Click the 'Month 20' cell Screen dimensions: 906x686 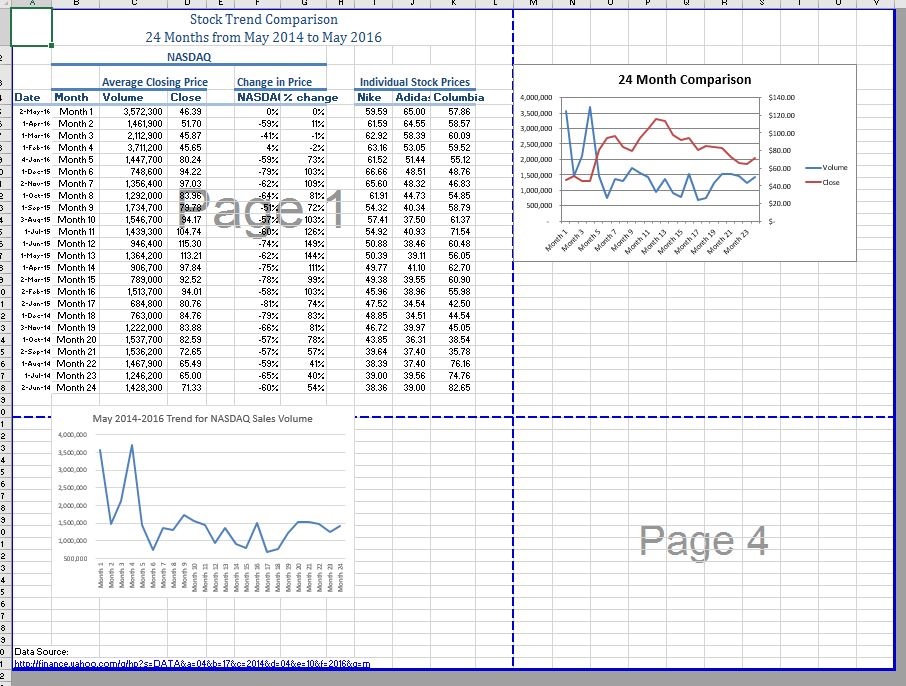tap(76, 340)
